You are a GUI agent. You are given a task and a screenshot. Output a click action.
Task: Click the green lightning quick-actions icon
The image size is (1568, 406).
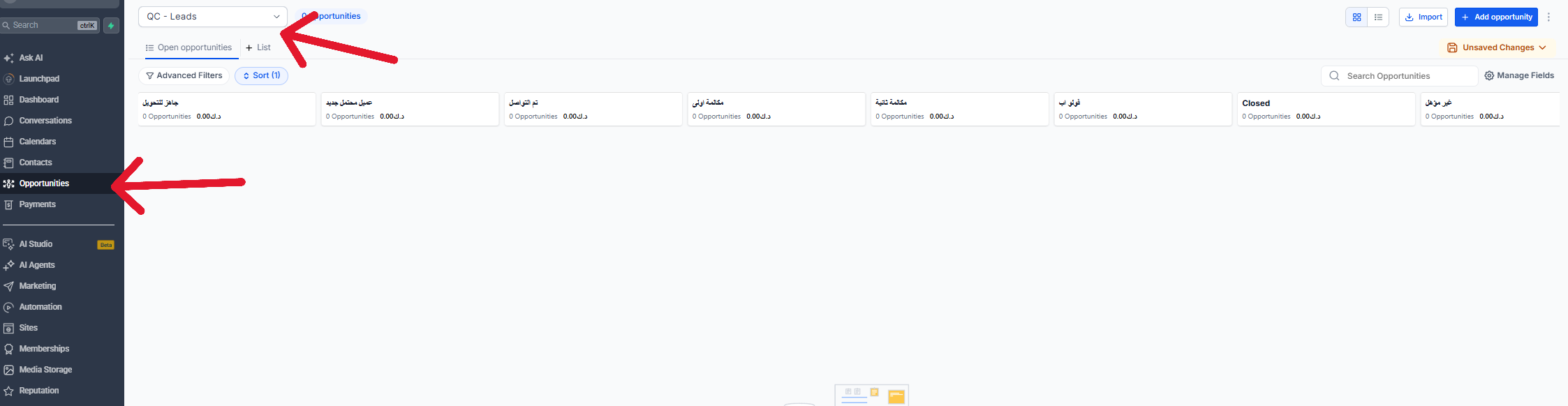coord(111,26)
